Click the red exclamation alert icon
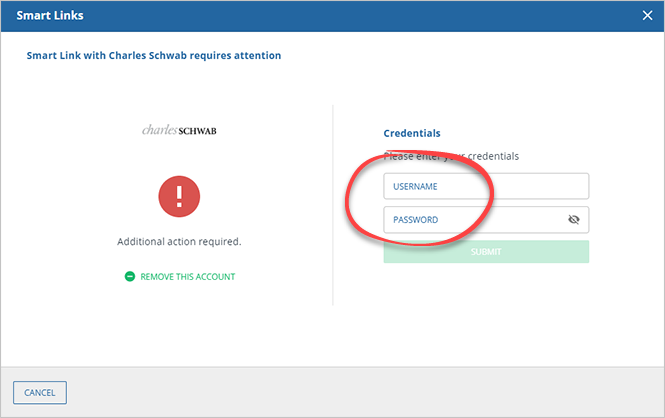Screen dimensions: 665x418 point(179,196)
